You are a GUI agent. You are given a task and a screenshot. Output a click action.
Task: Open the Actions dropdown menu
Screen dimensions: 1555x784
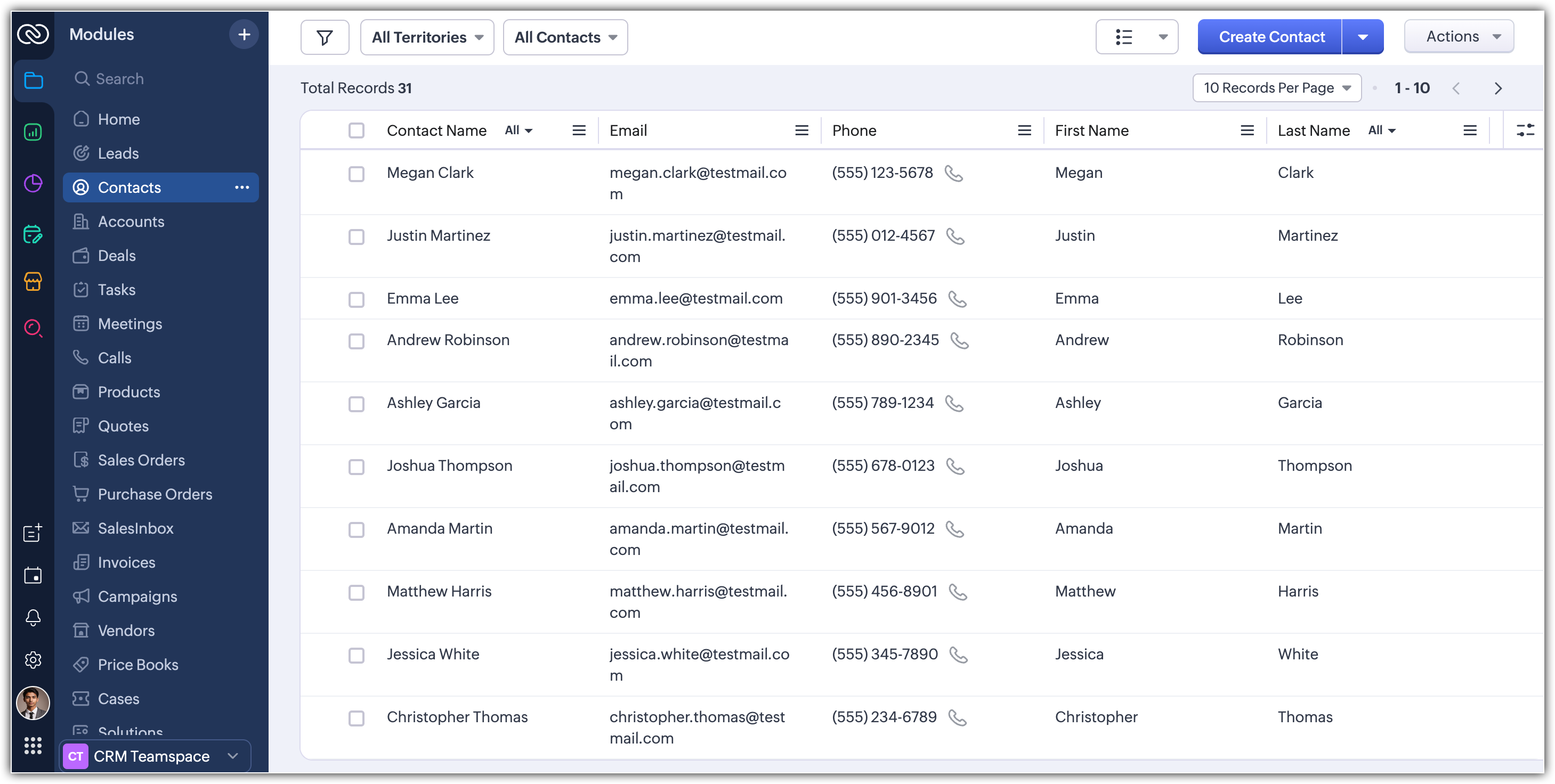pyautogui.click(x=1459, y=37)
